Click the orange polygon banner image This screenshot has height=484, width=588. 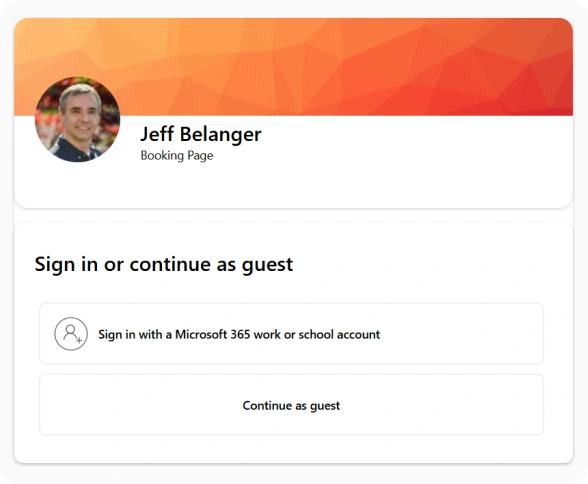(294, 67)
